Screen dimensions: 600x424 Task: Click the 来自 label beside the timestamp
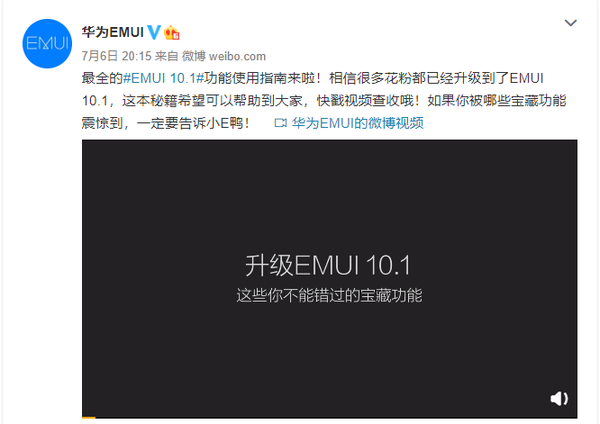click(166, 56)
